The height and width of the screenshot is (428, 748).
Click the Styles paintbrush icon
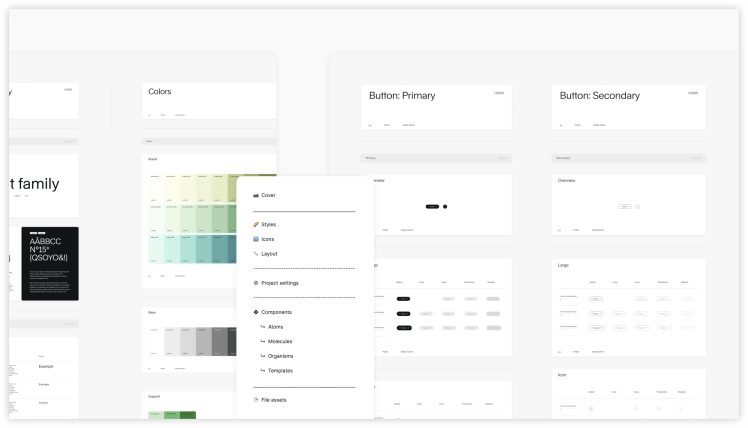(x=257, y=225)
